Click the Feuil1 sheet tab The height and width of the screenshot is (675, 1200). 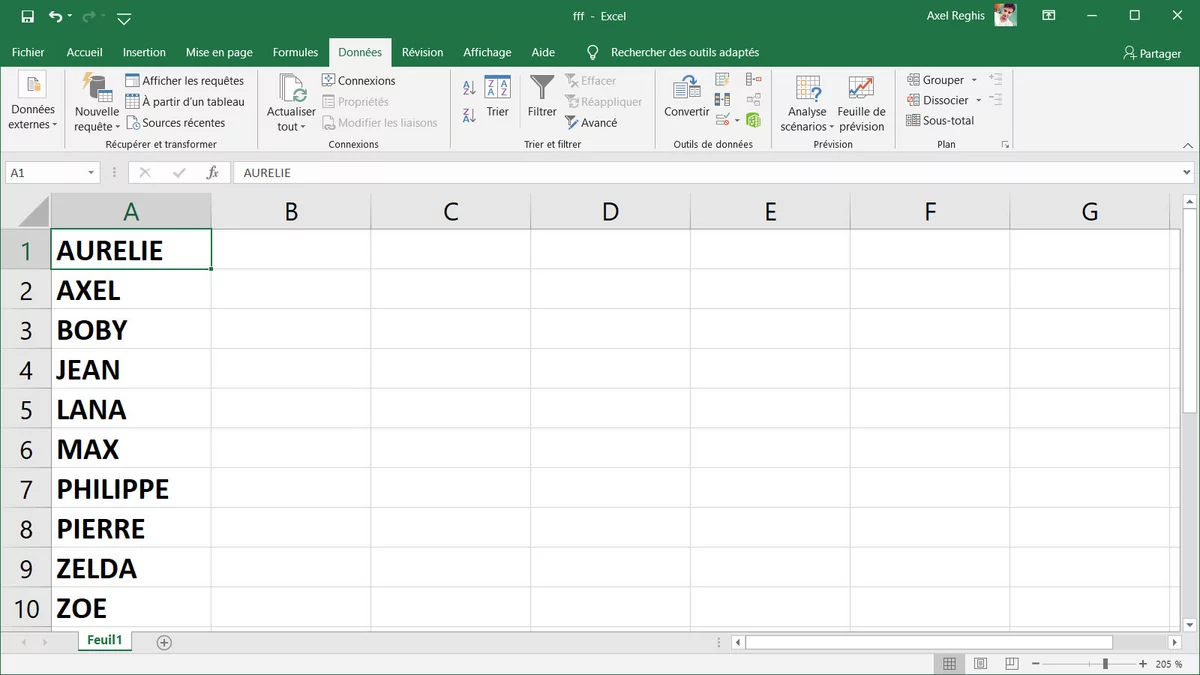[104, 641]
